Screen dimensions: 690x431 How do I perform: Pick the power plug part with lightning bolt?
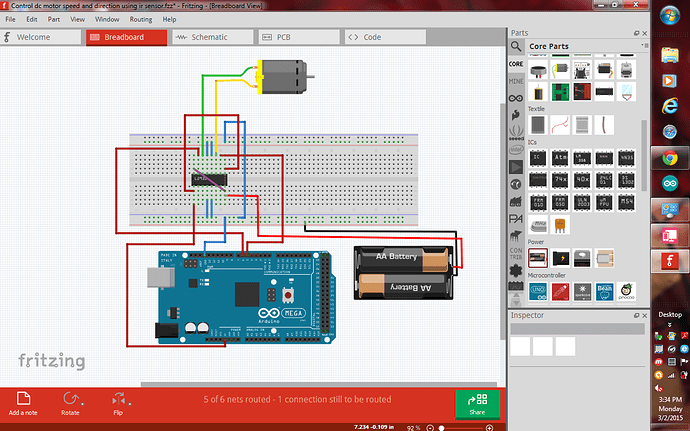coord(560,258)
